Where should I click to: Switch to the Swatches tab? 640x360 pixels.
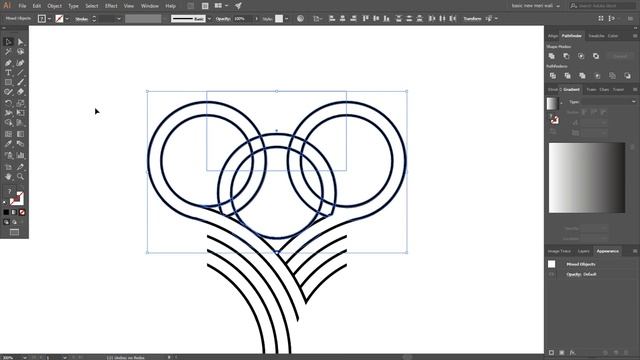pos(596,36)
